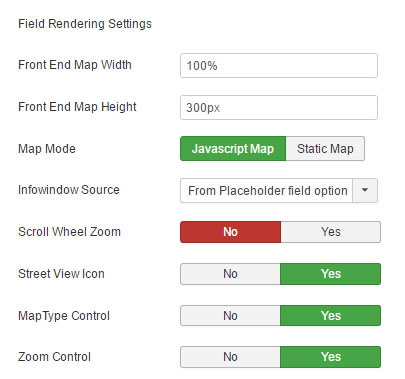Open the Infowindow Source dropdown list
The width and height of the screenshot is (405, 379).
(x=279, y=190)
